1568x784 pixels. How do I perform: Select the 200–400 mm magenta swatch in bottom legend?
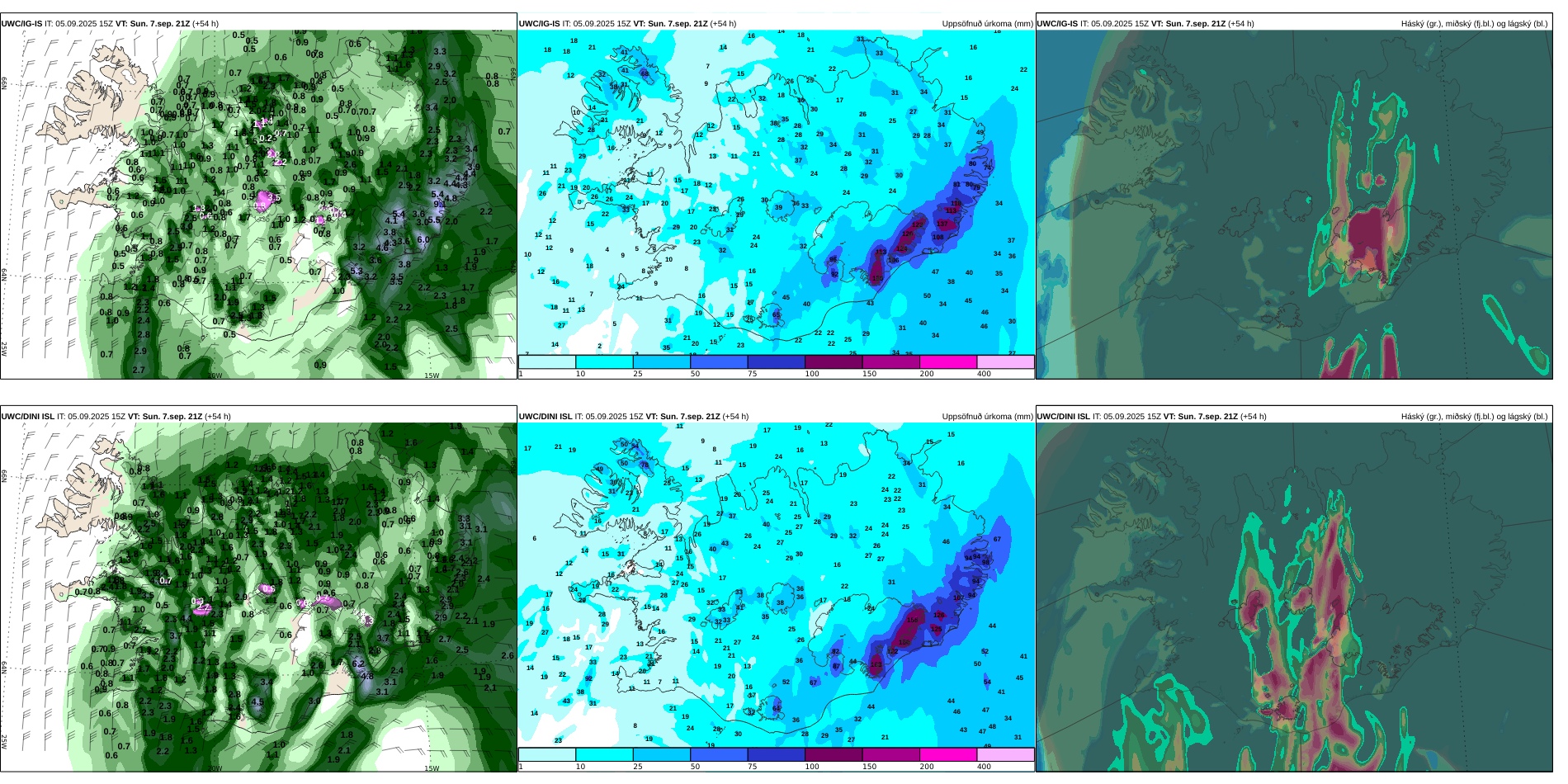coord(948,755)
